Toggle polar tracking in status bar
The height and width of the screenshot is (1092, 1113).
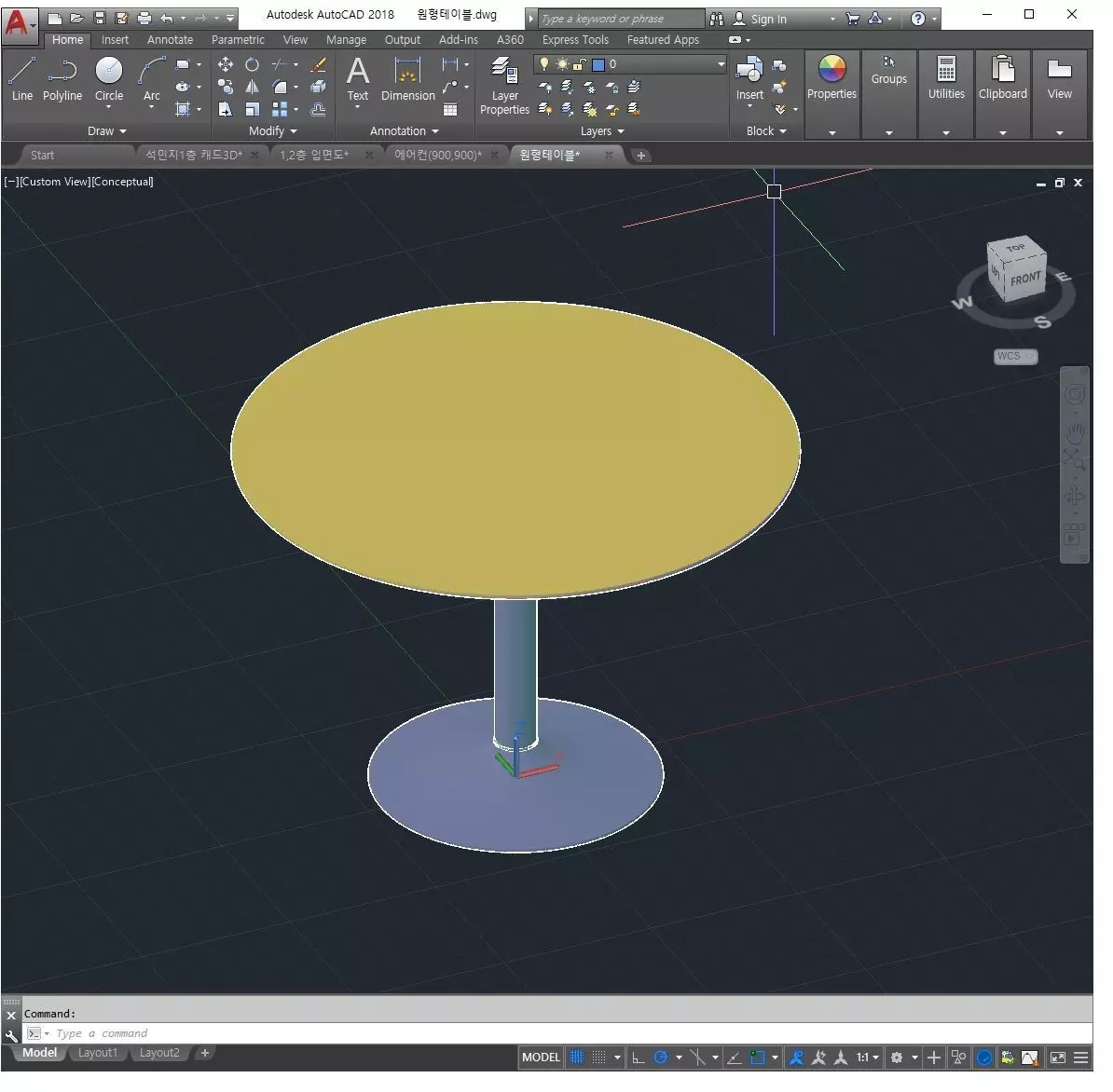[661, 1058]
